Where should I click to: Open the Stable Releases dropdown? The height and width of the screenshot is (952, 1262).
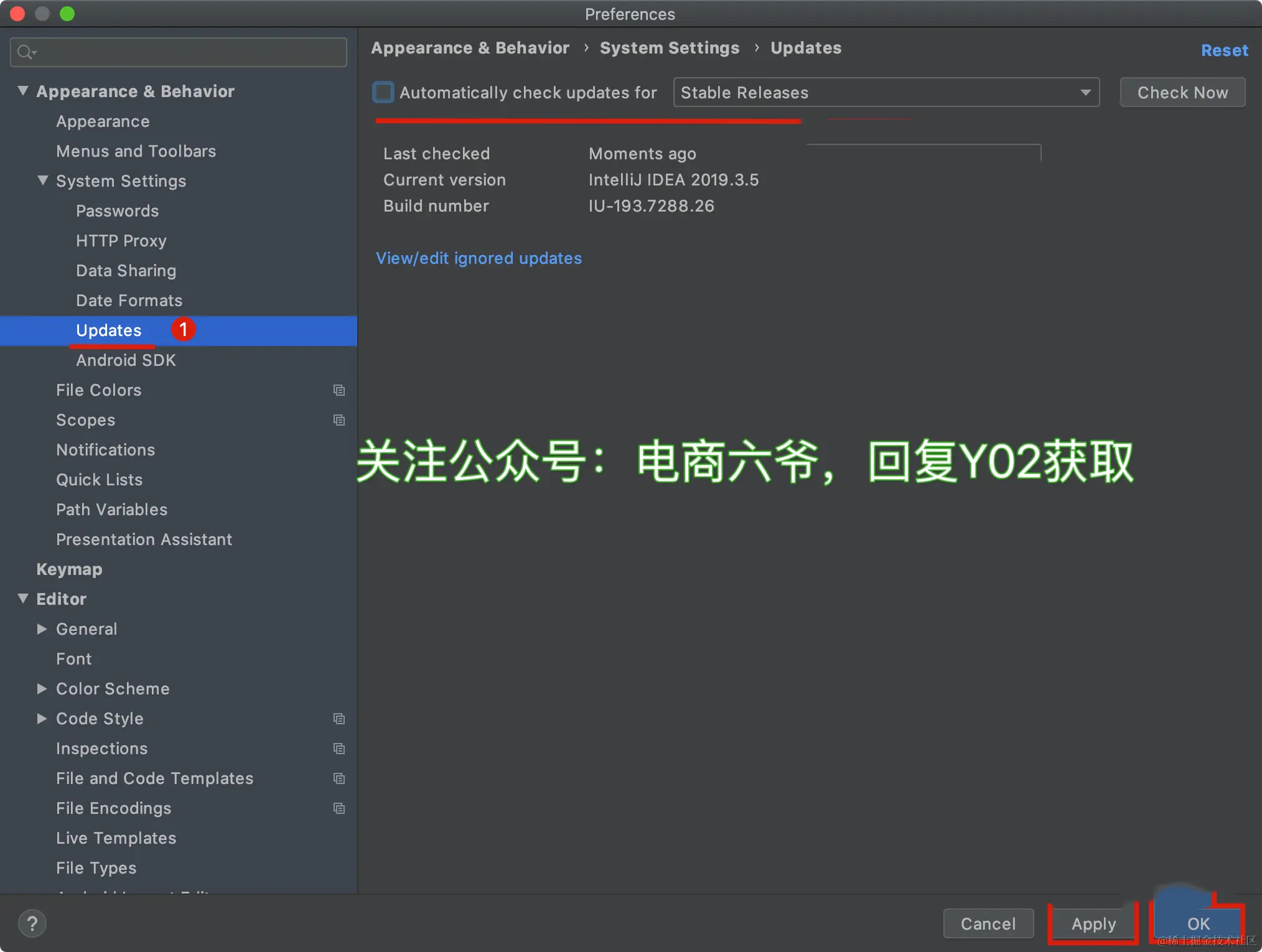point(886,93)
